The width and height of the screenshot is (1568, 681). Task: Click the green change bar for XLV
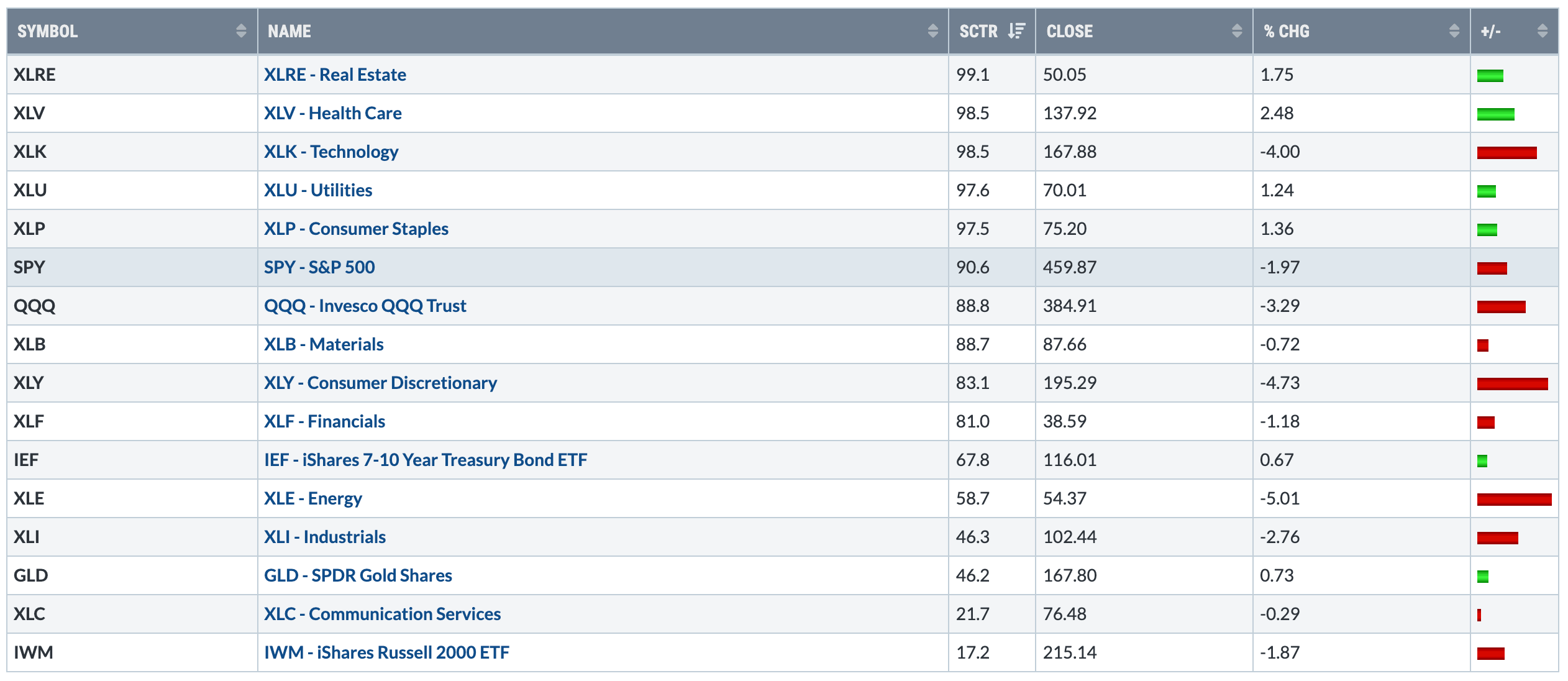tap(1495, 114)
